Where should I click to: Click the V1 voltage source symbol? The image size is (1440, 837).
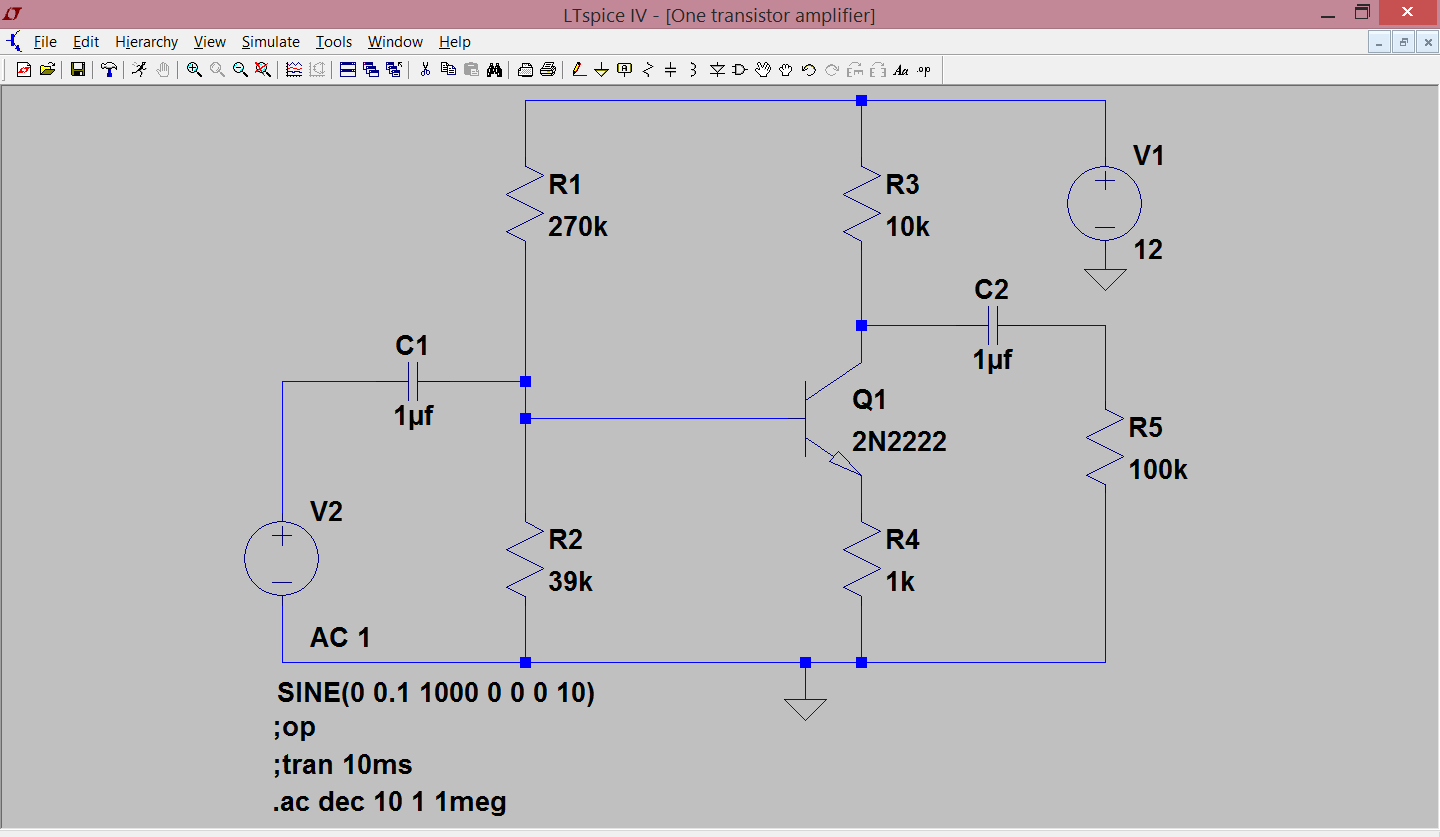(x=1105, y=204)
